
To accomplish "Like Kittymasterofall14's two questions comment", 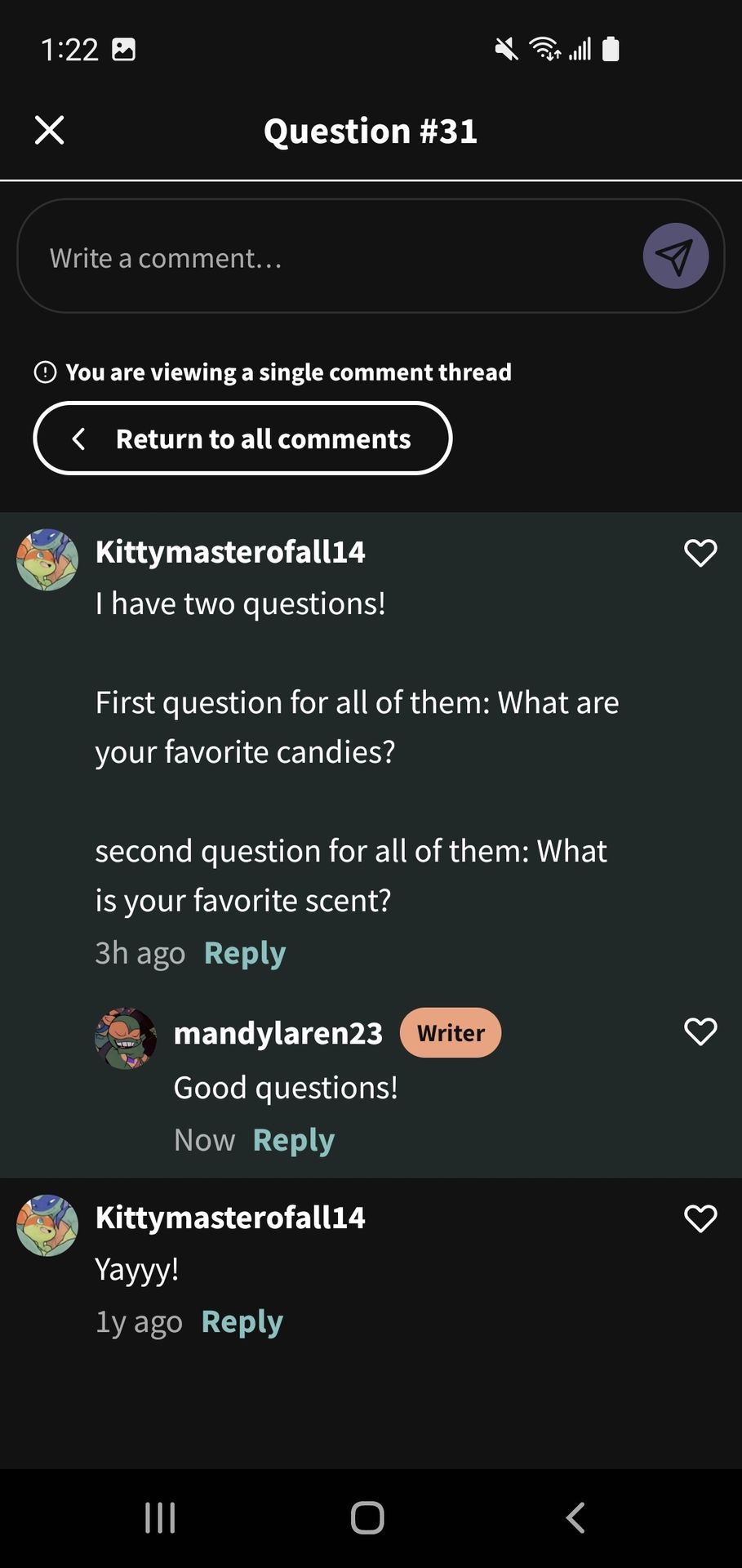I will [x=700, y=553].
